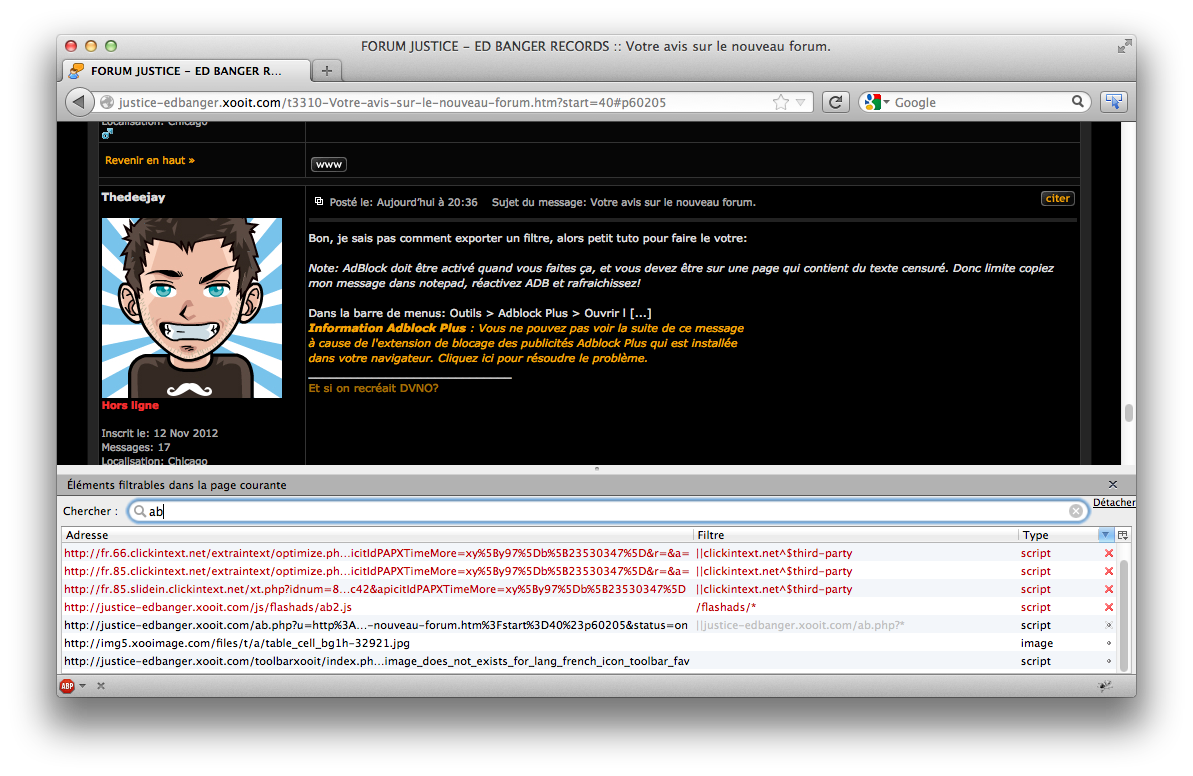Screen dimensions: 1193x776
Task: Click the page vertical scrollbar thumb
Action: pyautogui.click(x=1128, y=412)
